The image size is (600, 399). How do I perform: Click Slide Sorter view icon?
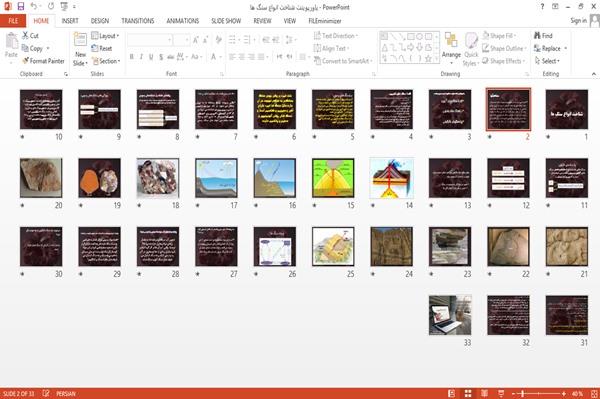(468, 393)
